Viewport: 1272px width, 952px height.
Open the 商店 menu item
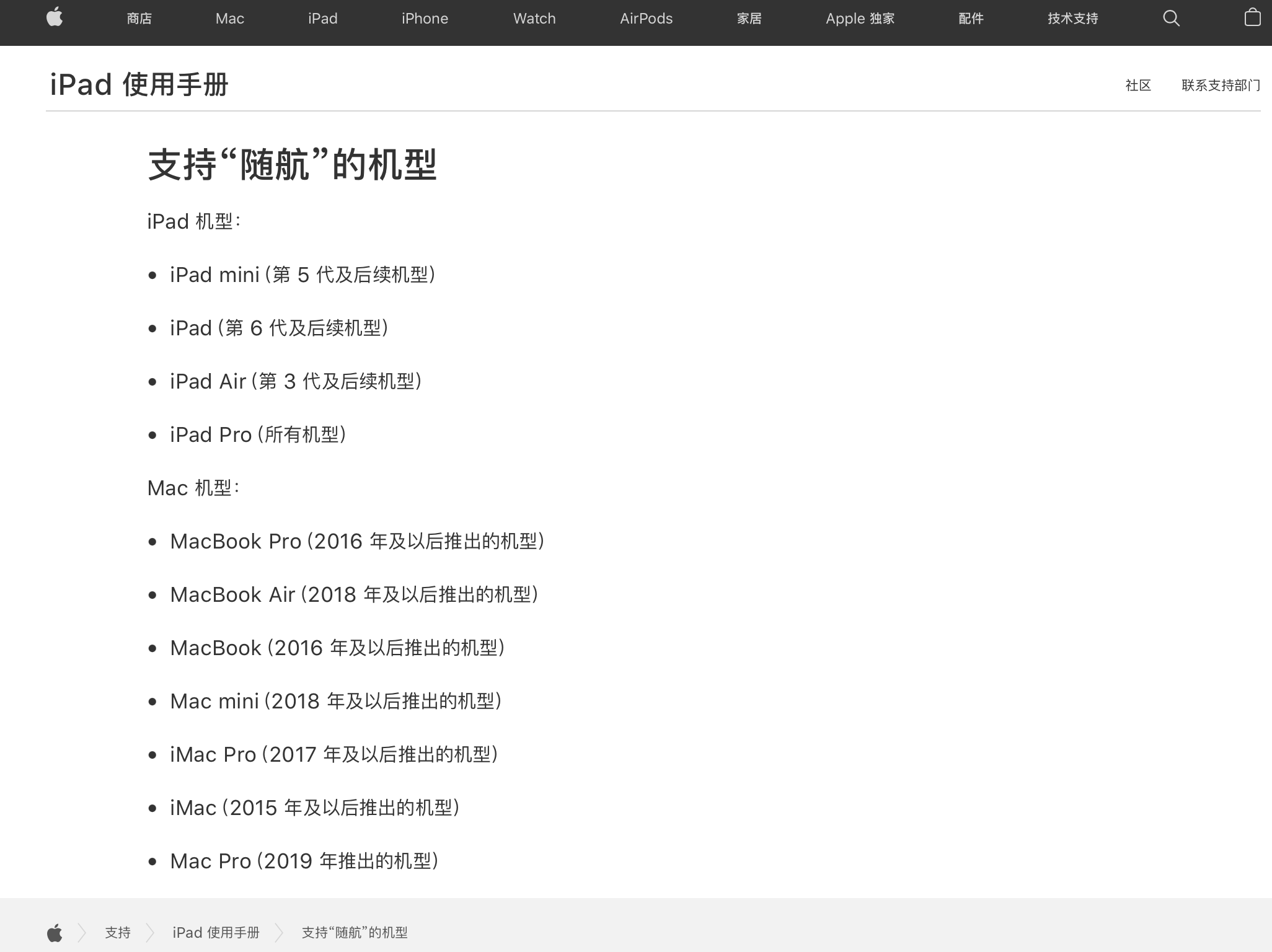coord(139,19)
